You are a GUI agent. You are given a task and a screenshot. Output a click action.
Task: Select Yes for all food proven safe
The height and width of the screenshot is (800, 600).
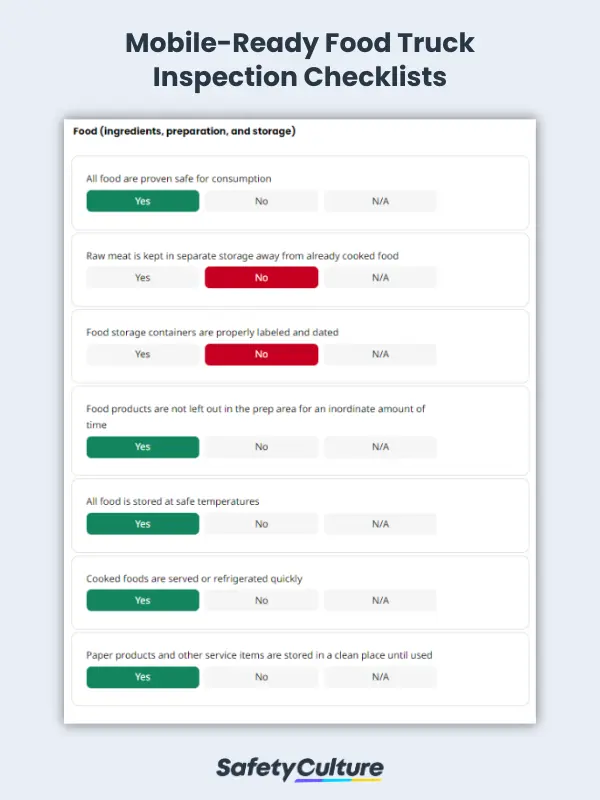pos(143,201)
